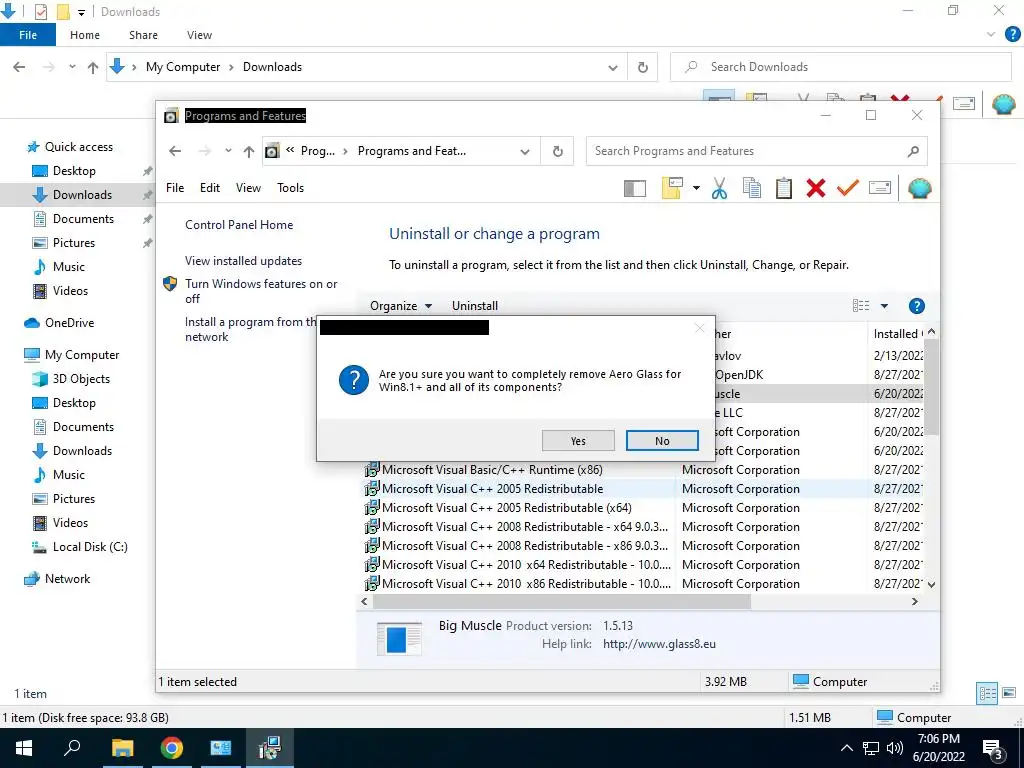Image resolution: width=1024 pixels, height=768 pixels.
Task: Click the change view icon in list header
Action: tap(861, 306)
